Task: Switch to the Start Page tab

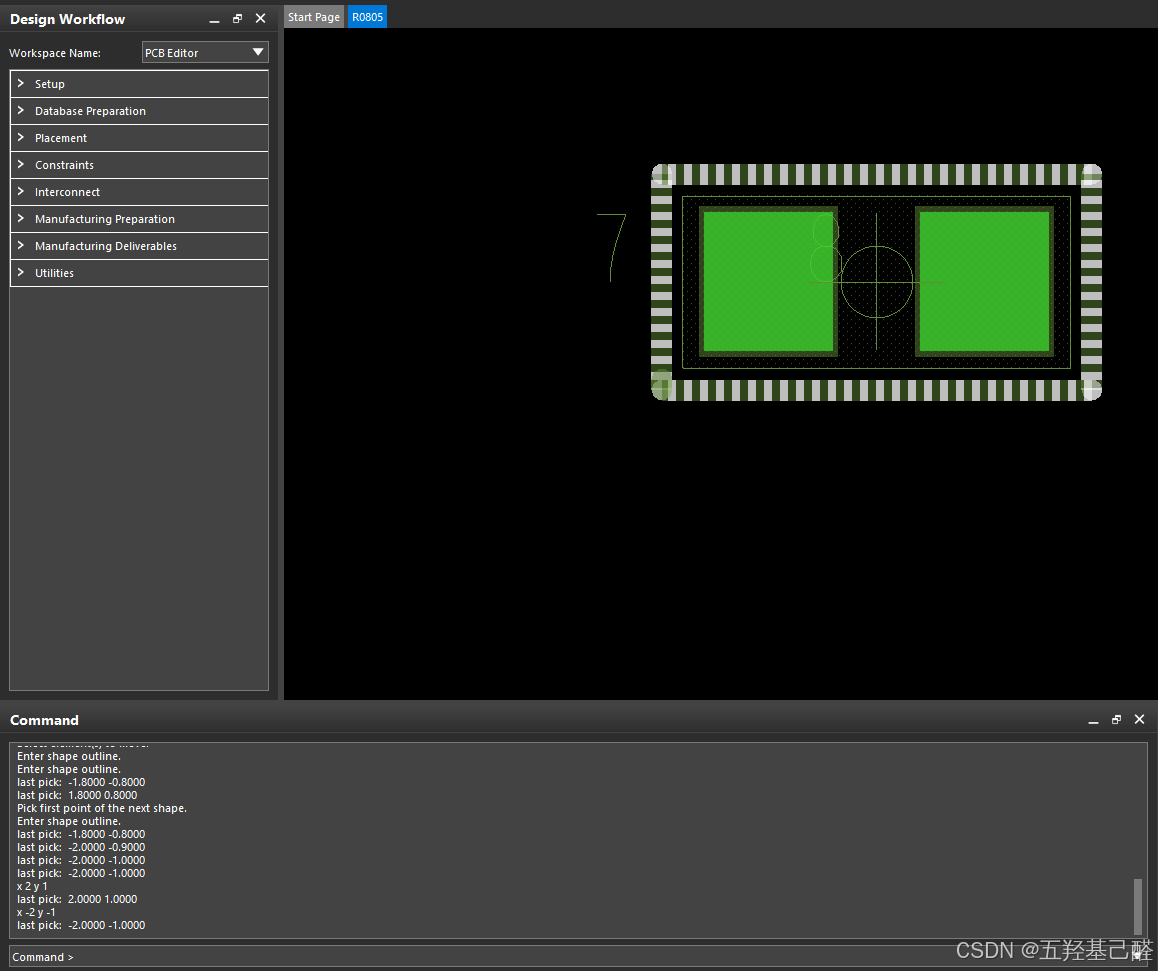Action: pos(314,17)
